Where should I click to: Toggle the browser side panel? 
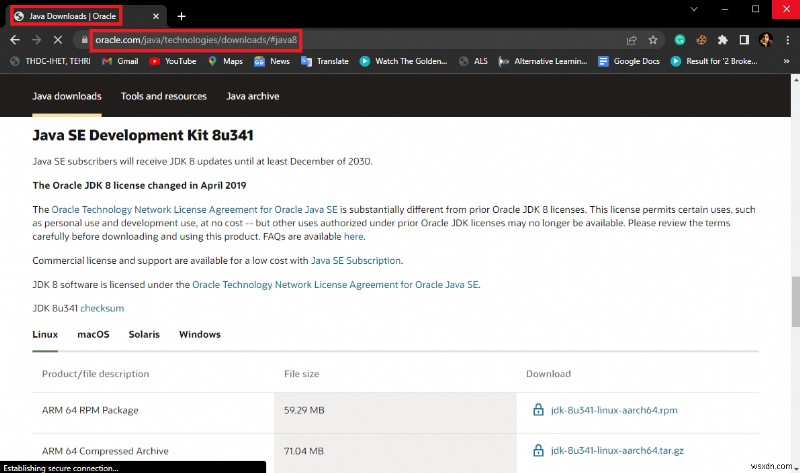point(744,40)
